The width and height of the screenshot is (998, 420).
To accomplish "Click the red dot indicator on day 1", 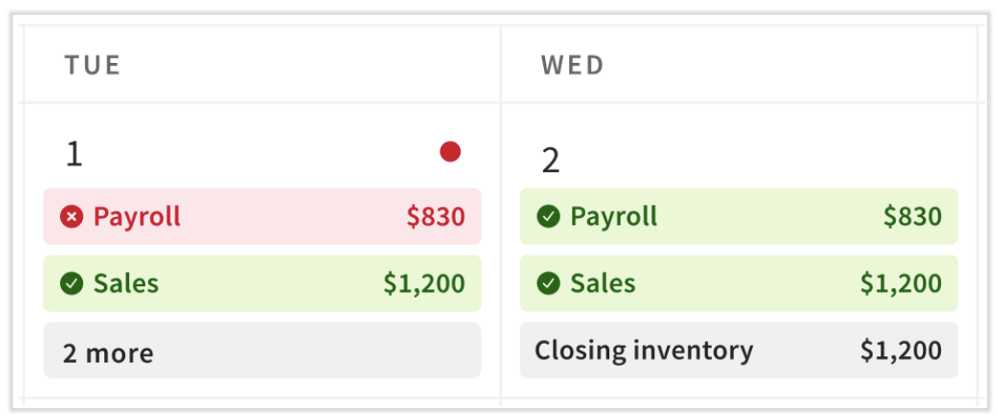I will click(450, 152).
